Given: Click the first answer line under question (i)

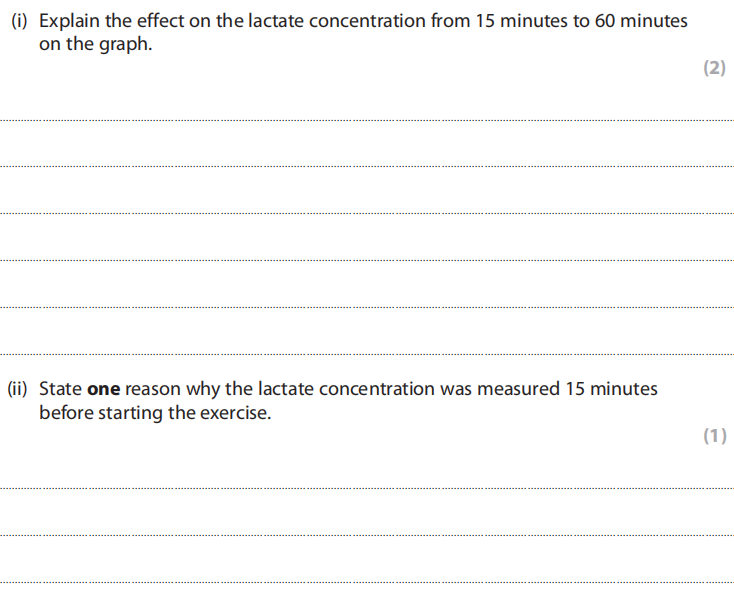Looking at the screenshot, I should pyautogui.click(x=367, y=120).
